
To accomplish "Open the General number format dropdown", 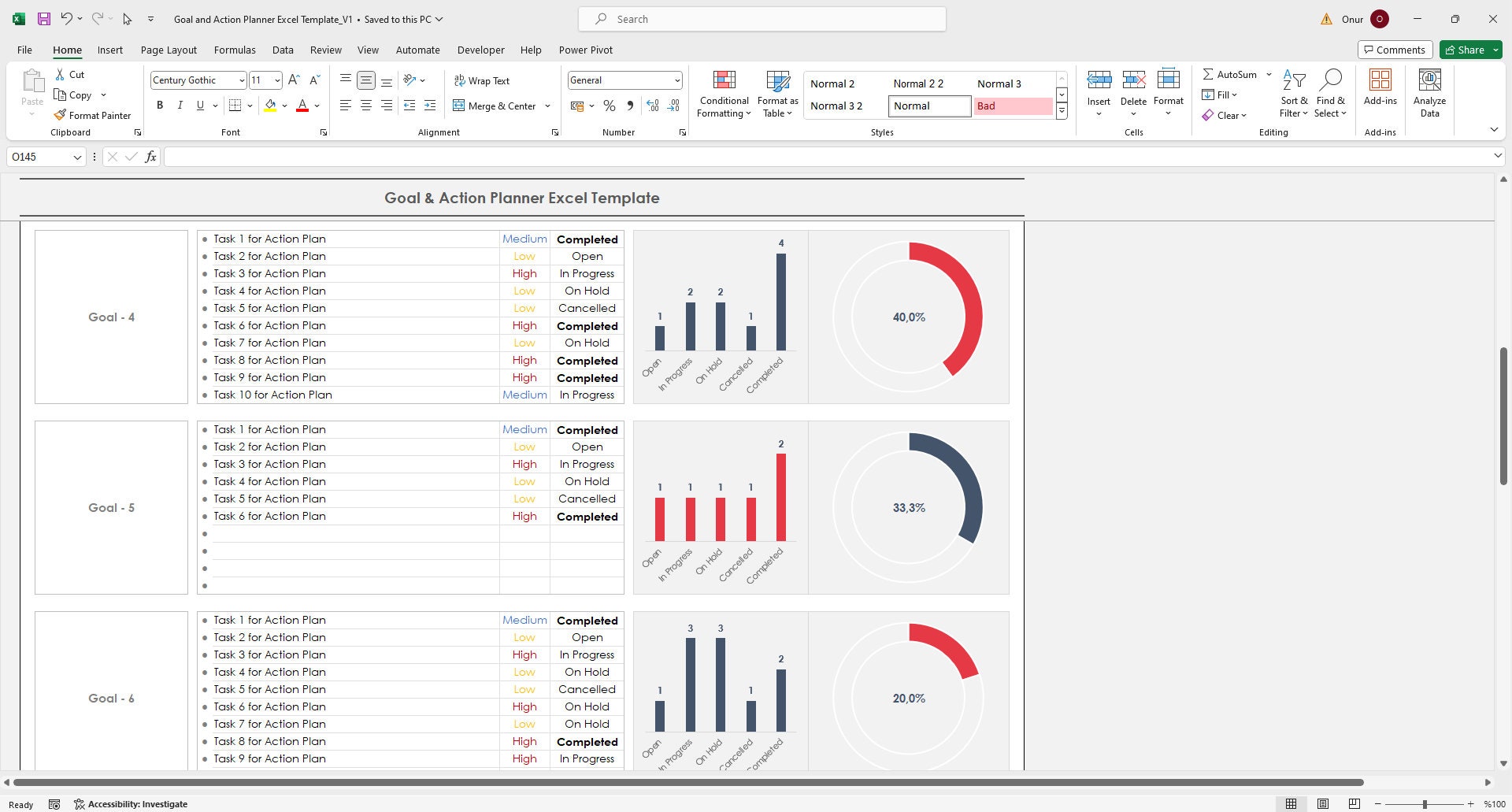I will click(677, 80).
